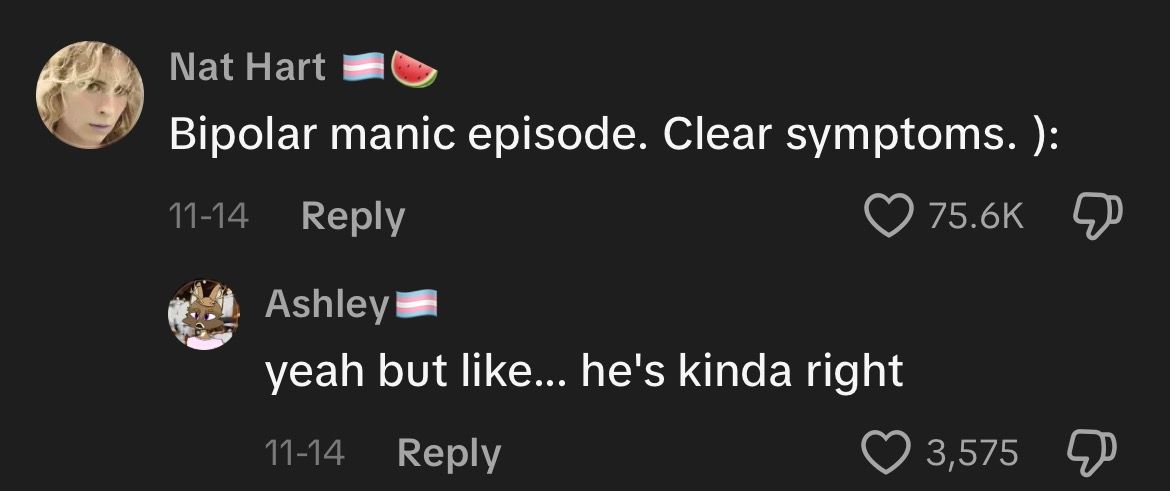The height and width of the screenshot is (491, 1170).
Task: Open Ashley's cartoon avatar profile picture
Action: coord(204,315)
